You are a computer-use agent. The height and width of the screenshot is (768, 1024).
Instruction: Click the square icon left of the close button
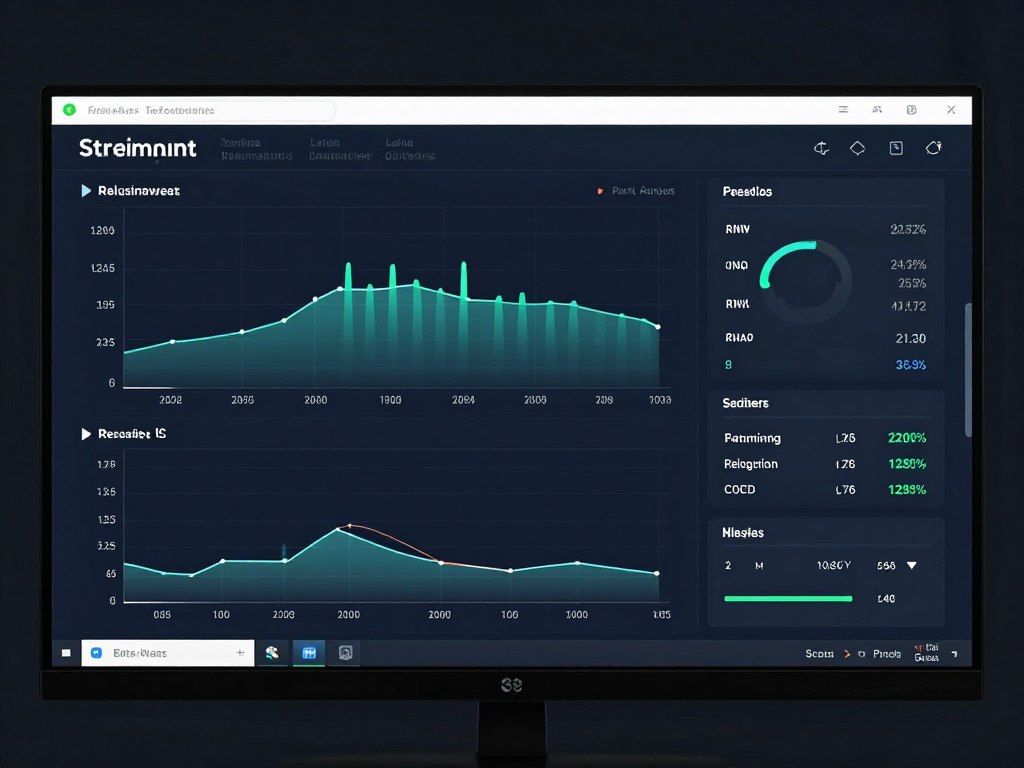pos(912,110)
